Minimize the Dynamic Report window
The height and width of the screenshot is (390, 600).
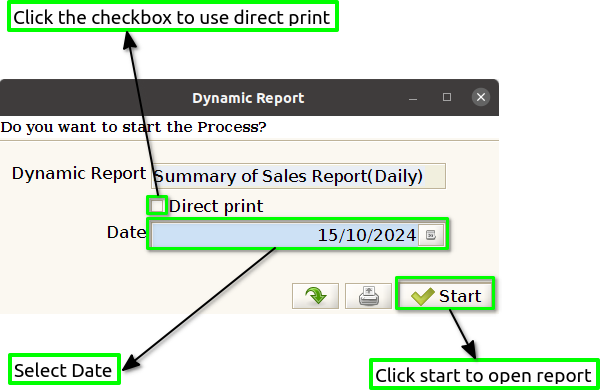pyautogui.click(x=412, y=99)
